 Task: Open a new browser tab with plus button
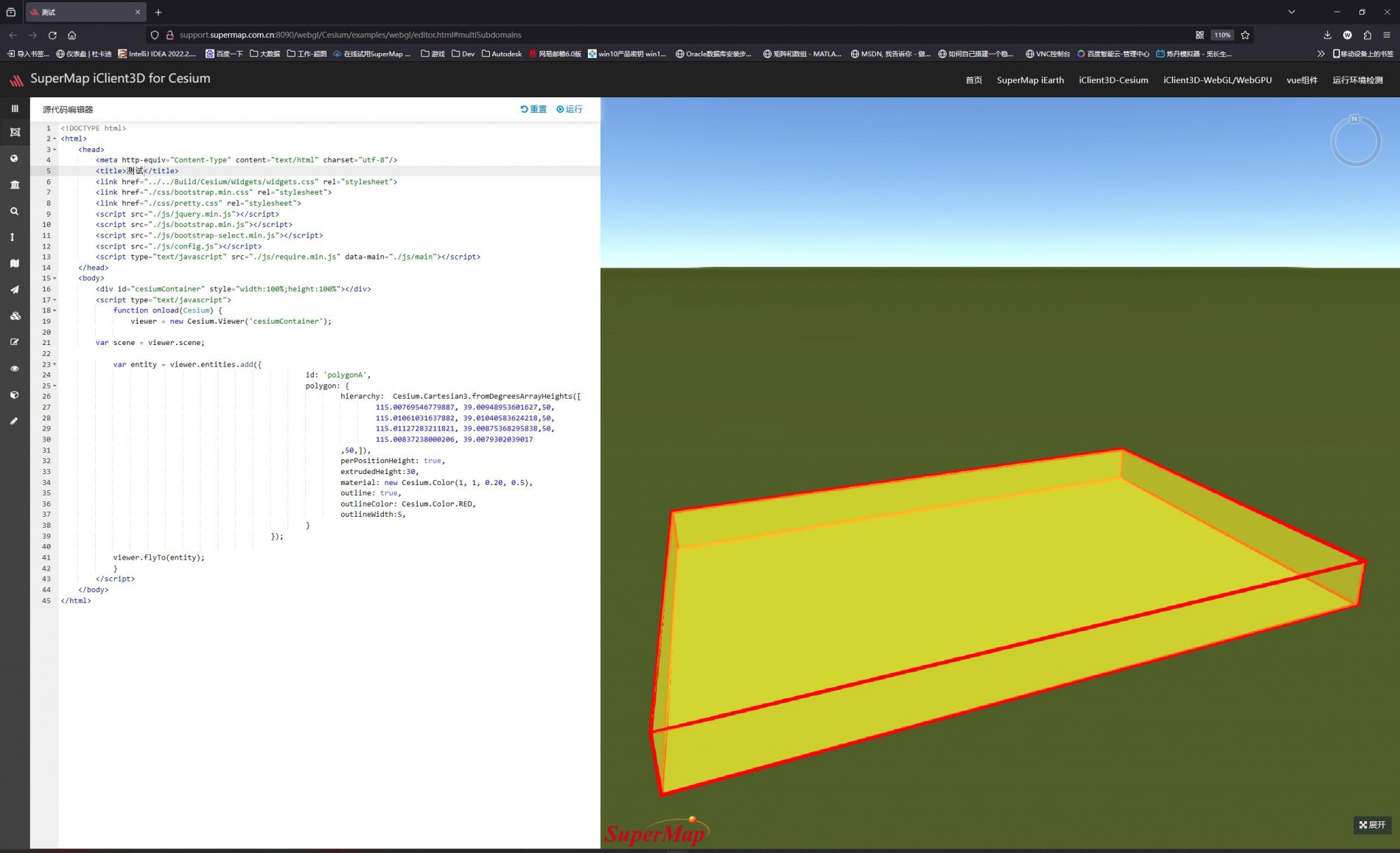[x=158, y=12]
